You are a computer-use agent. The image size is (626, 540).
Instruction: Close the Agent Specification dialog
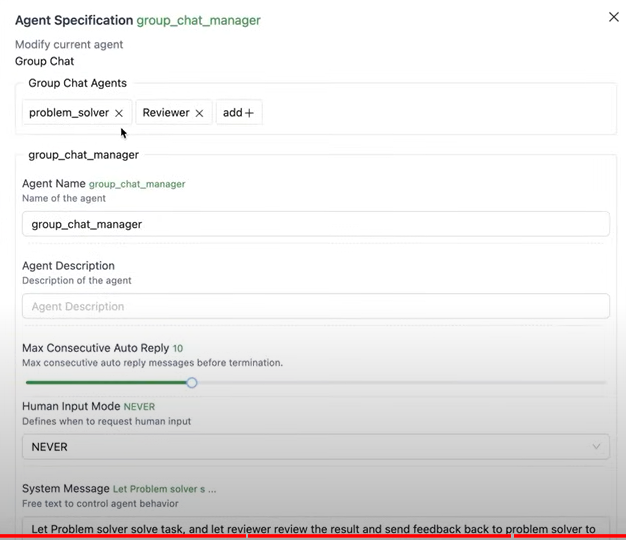click(613, 17)
